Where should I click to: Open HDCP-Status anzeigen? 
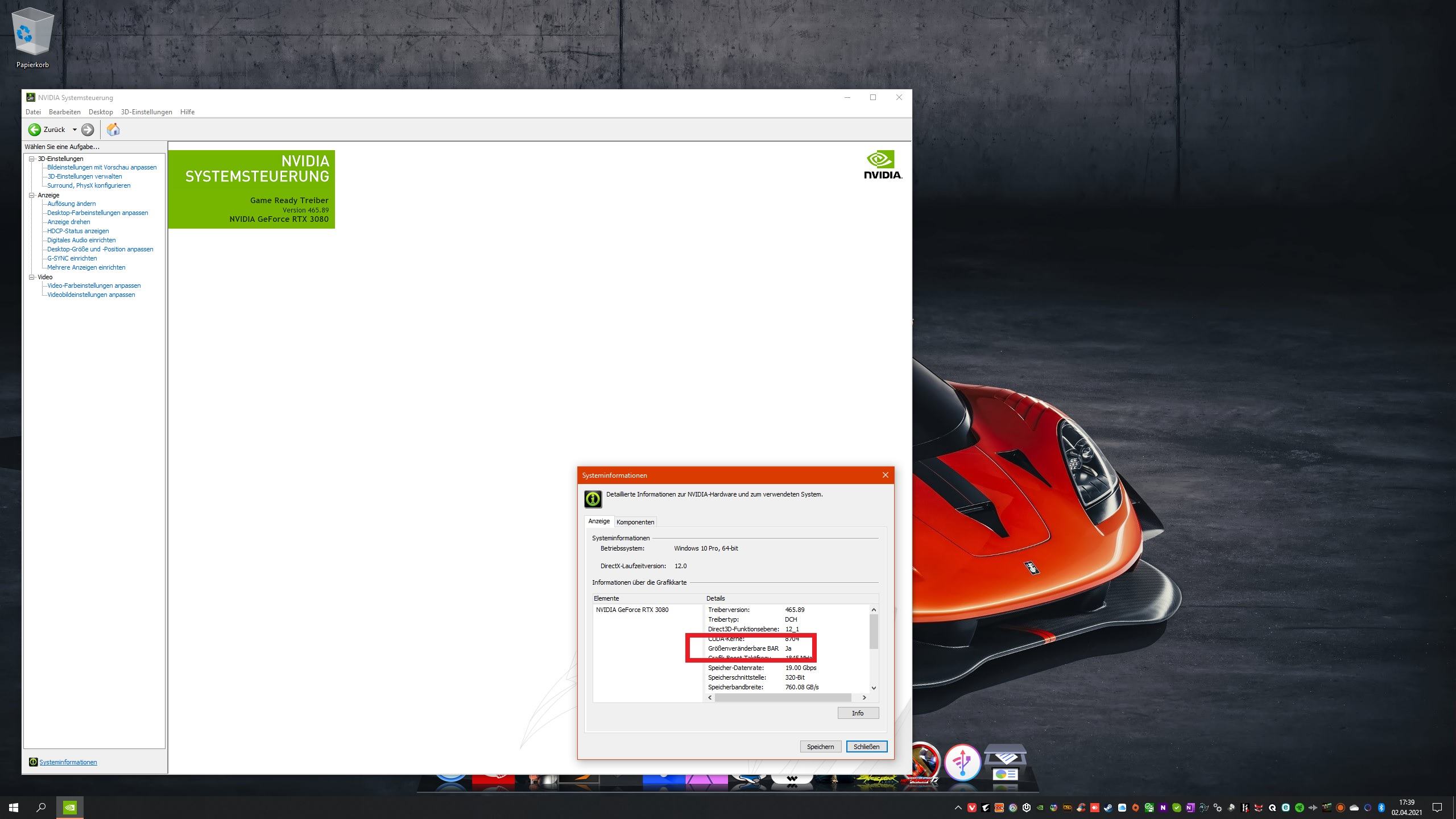click(x=78, y=231)
